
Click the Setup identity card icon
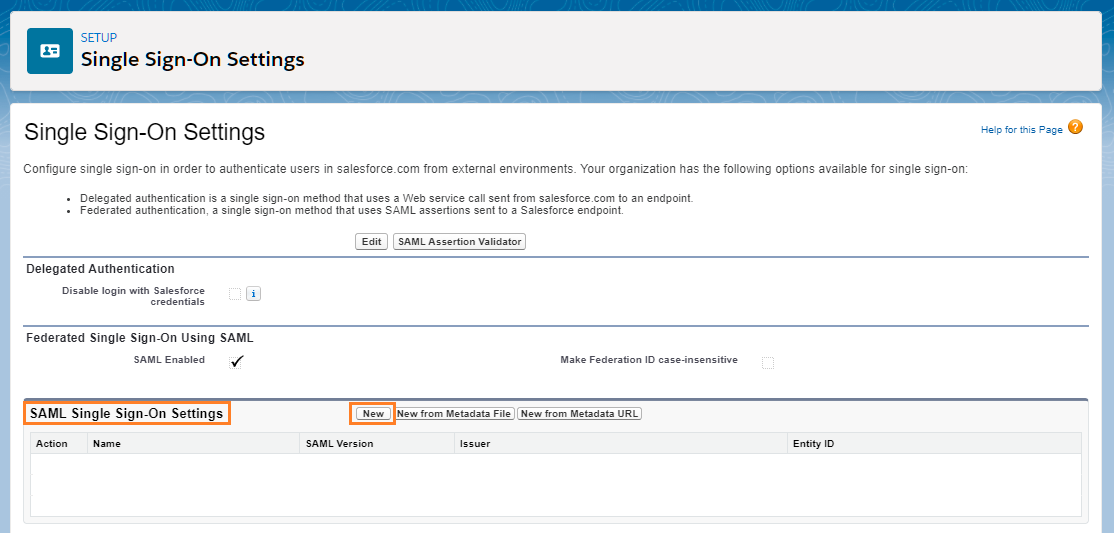(50, 51)
